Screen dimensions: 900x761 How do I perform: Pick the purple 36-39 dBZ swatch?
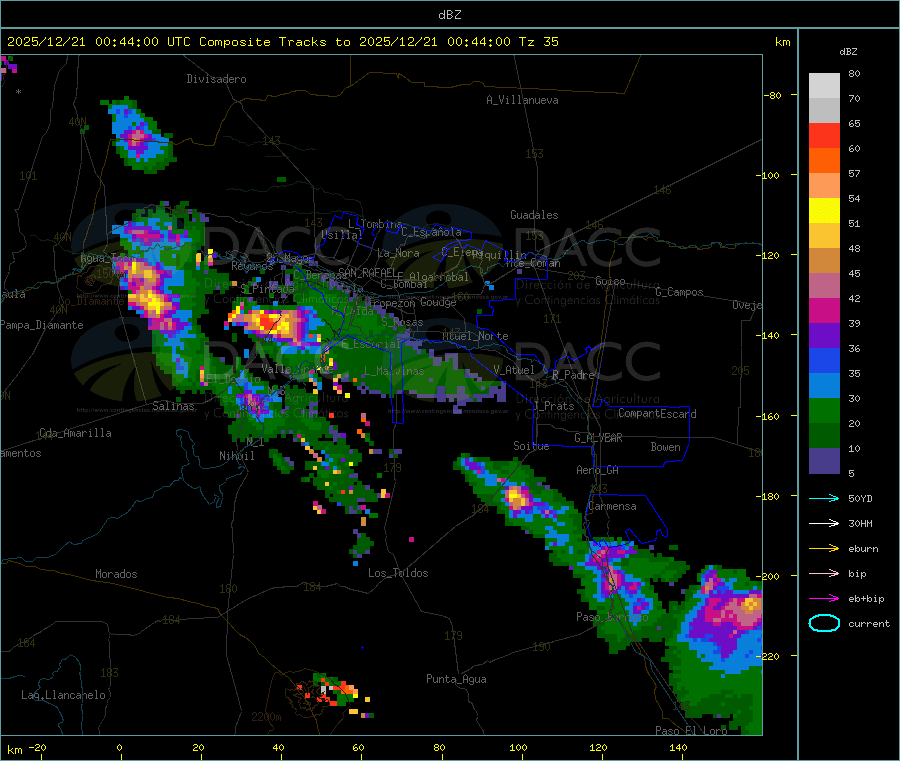click(x=824, y=336)
